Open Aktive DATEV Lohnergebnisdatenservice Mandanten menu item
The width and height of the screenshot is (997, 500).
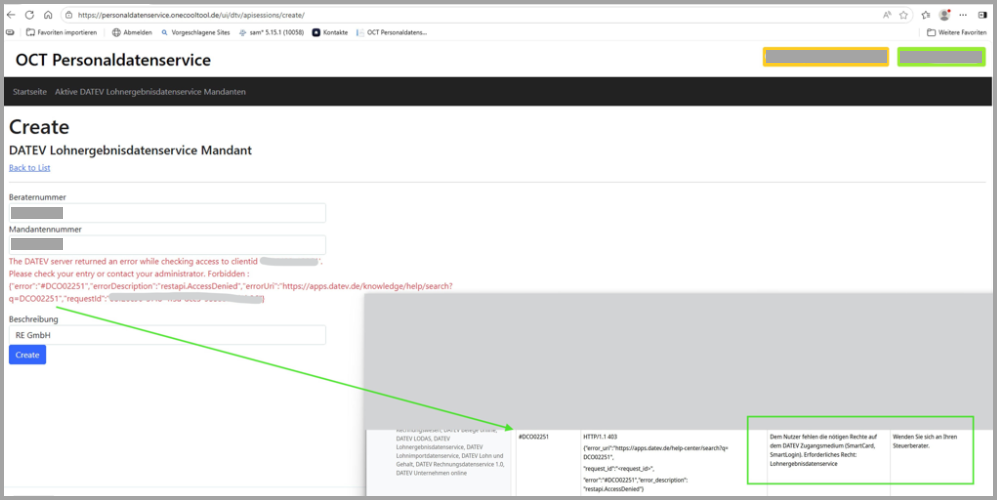[150, 92]
